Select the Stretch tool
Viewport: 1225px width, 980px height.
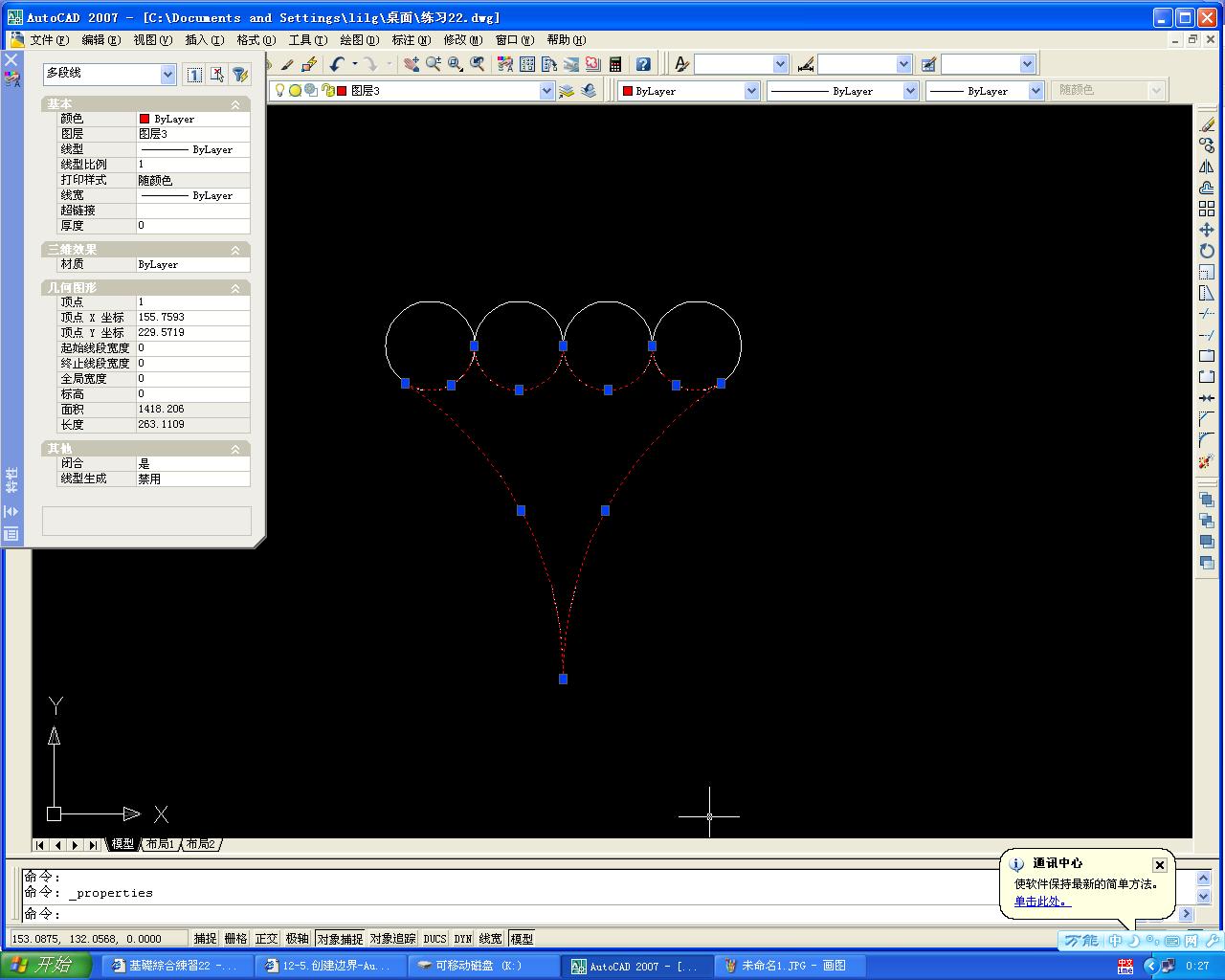tap(1207, 293)
